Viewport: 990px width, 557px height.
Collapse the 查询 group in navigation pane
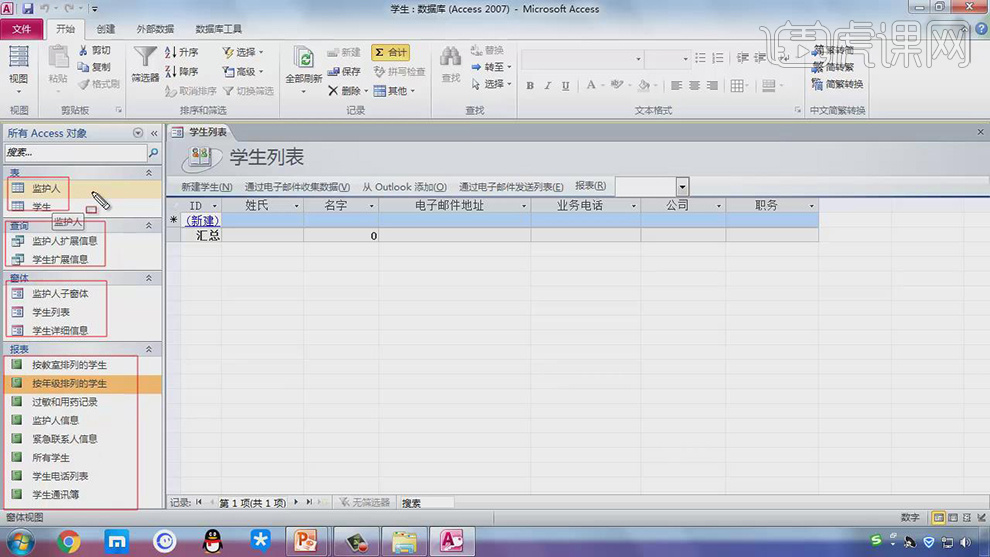[x=149, y=225]
